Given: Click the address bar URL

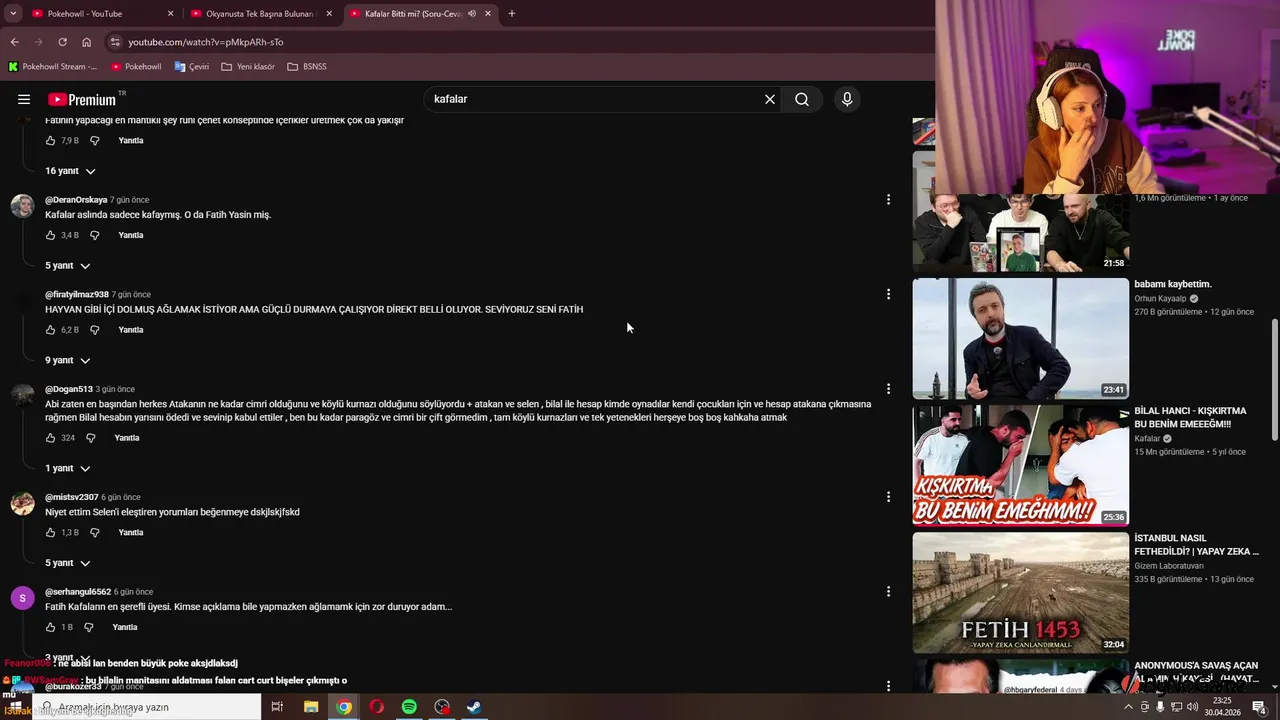Looking at the screenshot, I should (x=206, y=42).
